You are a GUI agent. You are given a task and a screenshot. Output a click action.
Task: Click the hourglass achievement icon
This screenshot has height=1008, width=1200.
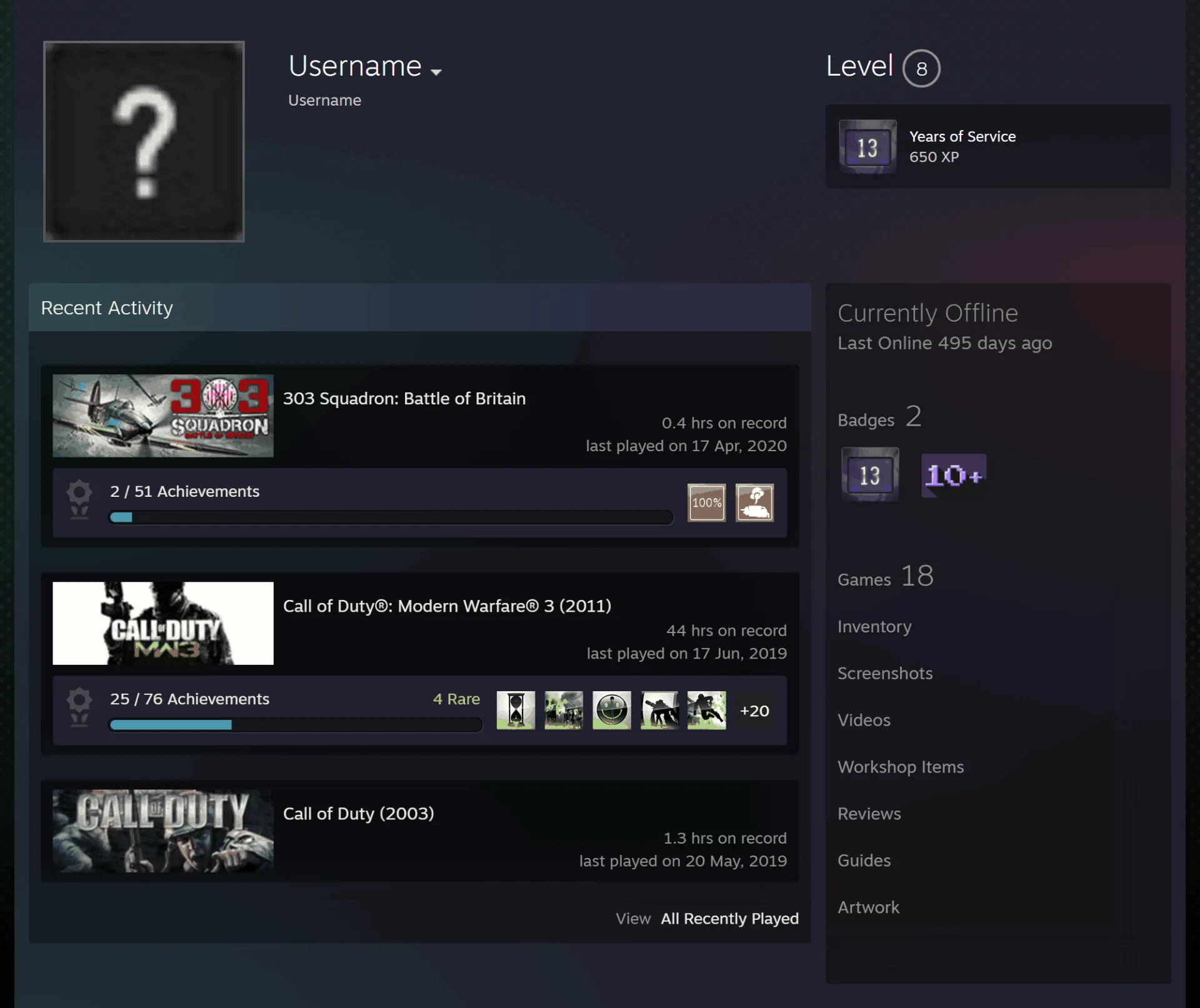coord(516,710)
